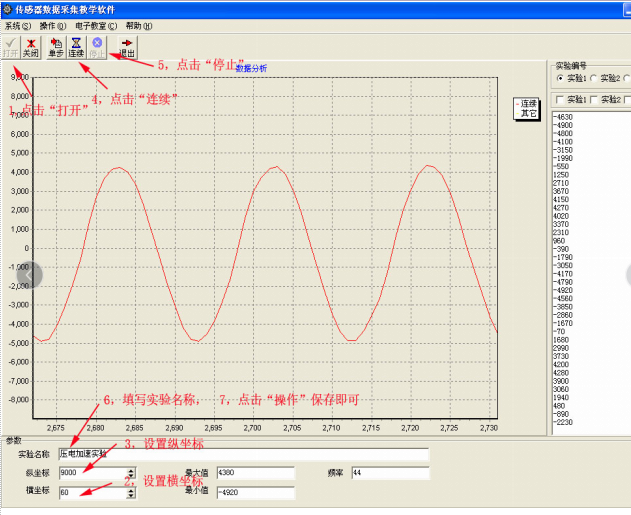Open the 系统(S) menu
Screen dimensions: 631x515
(18, 25)
